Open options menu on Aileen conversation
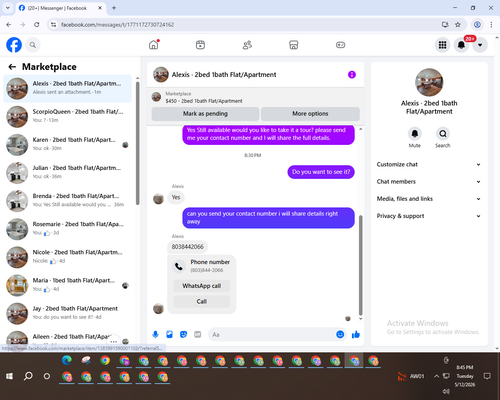500x400 pixels. [114, 341]
